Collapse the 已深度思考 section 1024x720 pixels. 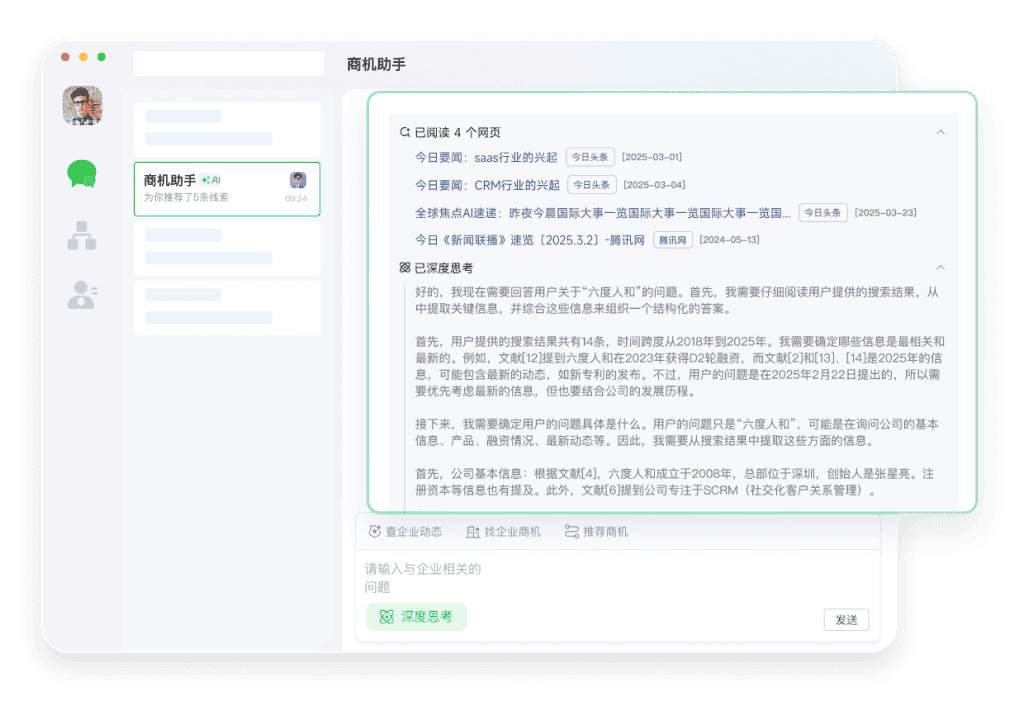tap(940, 268)
